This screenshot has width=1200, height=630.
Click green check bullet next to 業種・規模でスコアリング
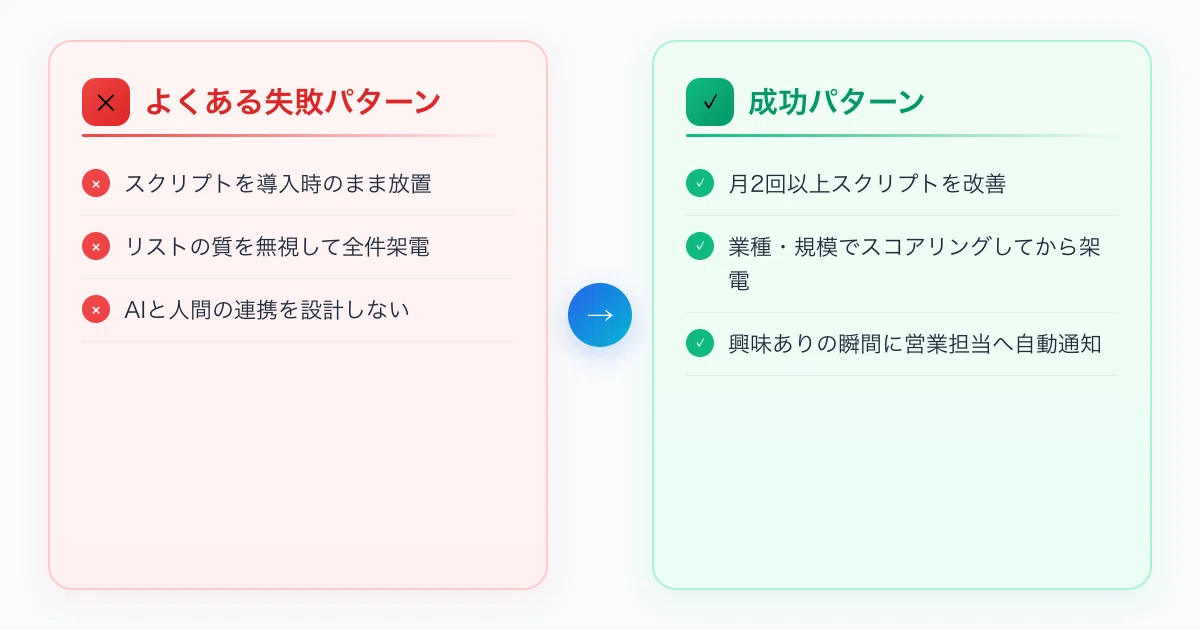tap(700, 246)
